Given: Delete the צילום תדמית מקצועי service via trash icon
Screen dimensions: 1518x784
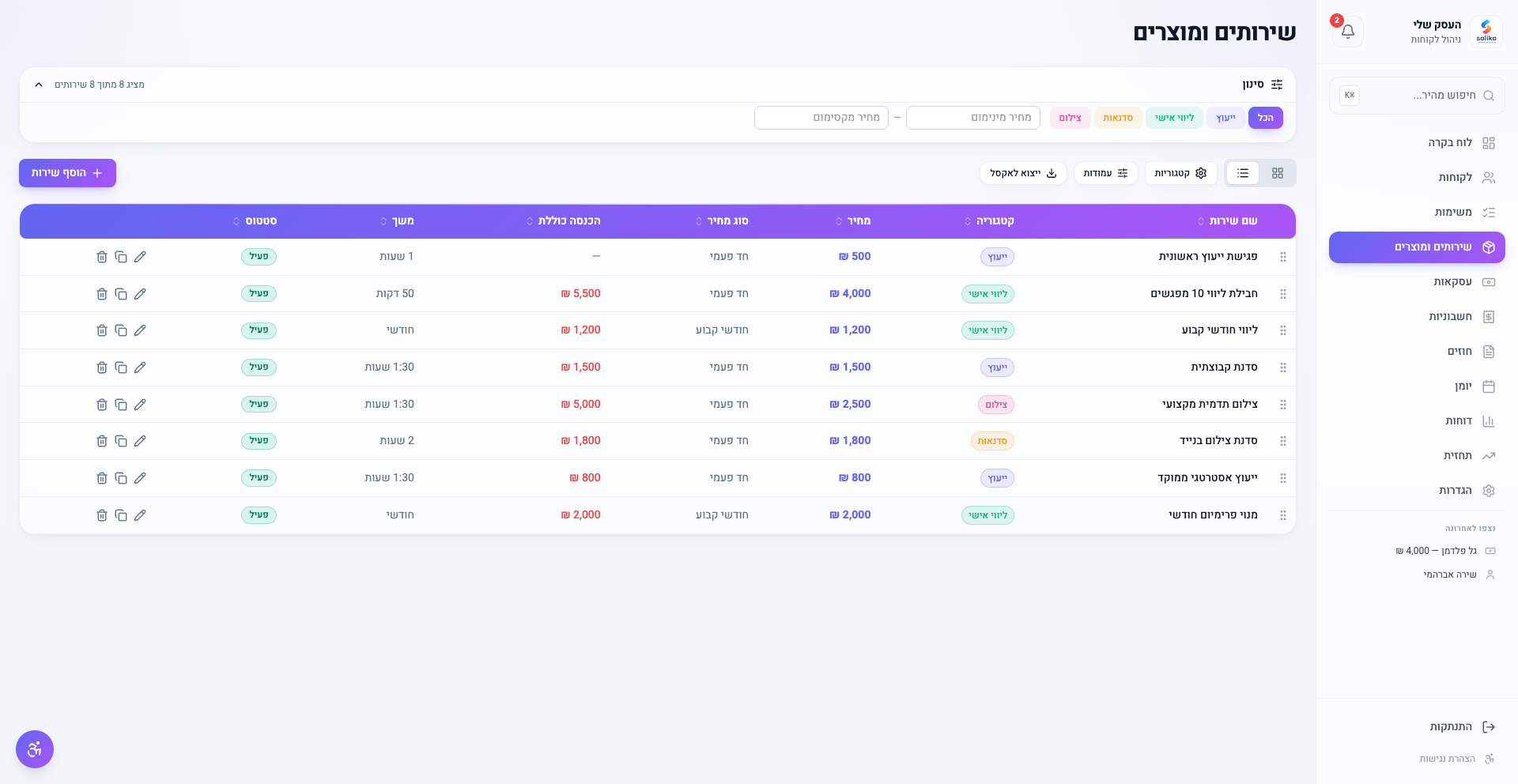Looking at the screenshot, I should (x=102, y=405).
